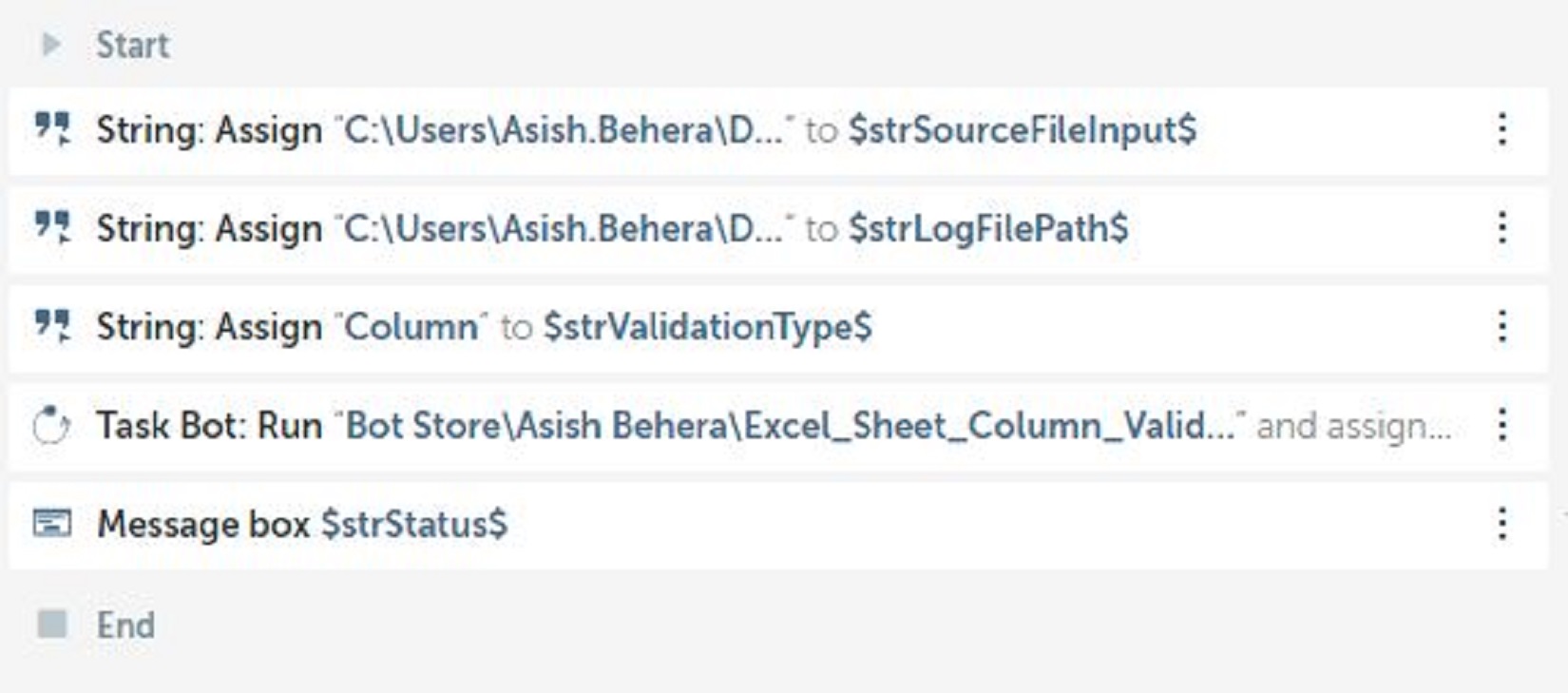Screen dimensions: 1568x693
Task: Click the Message box action icon
Action: click(x=52, y=524)
